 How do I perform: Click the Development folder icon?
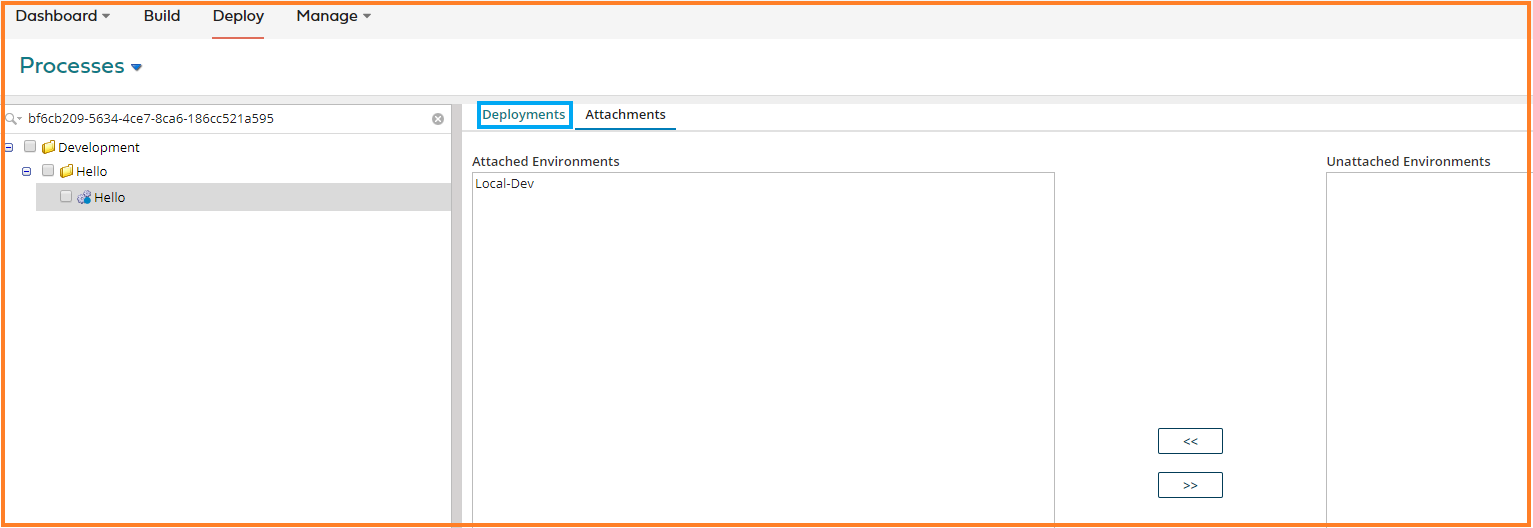pos(48,147)
